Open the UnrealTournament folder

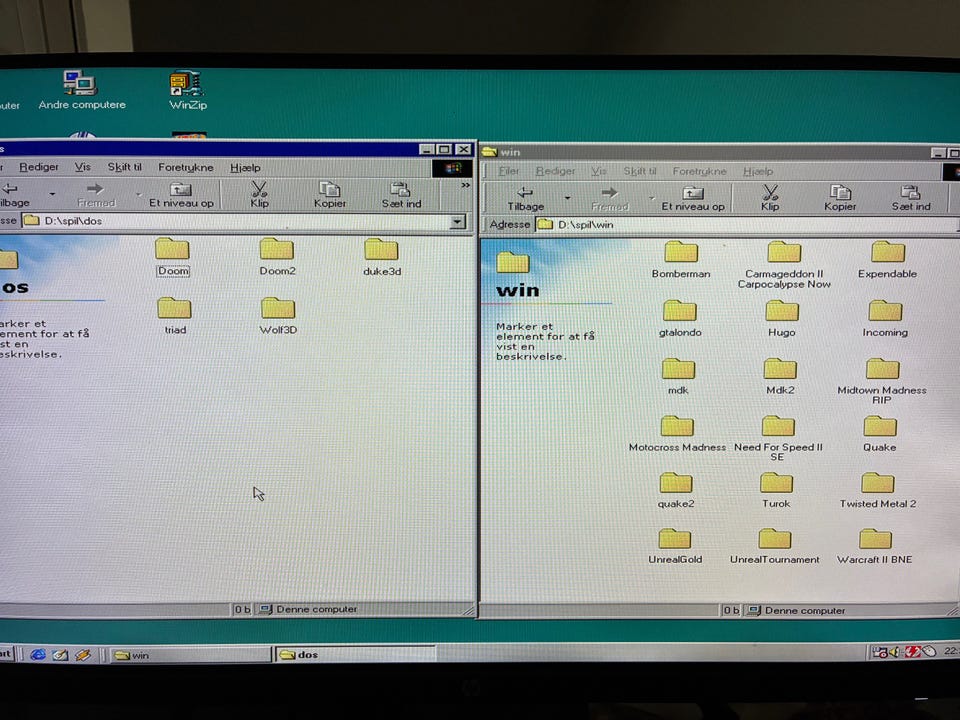pyautogui.click(x=774, y=546)
